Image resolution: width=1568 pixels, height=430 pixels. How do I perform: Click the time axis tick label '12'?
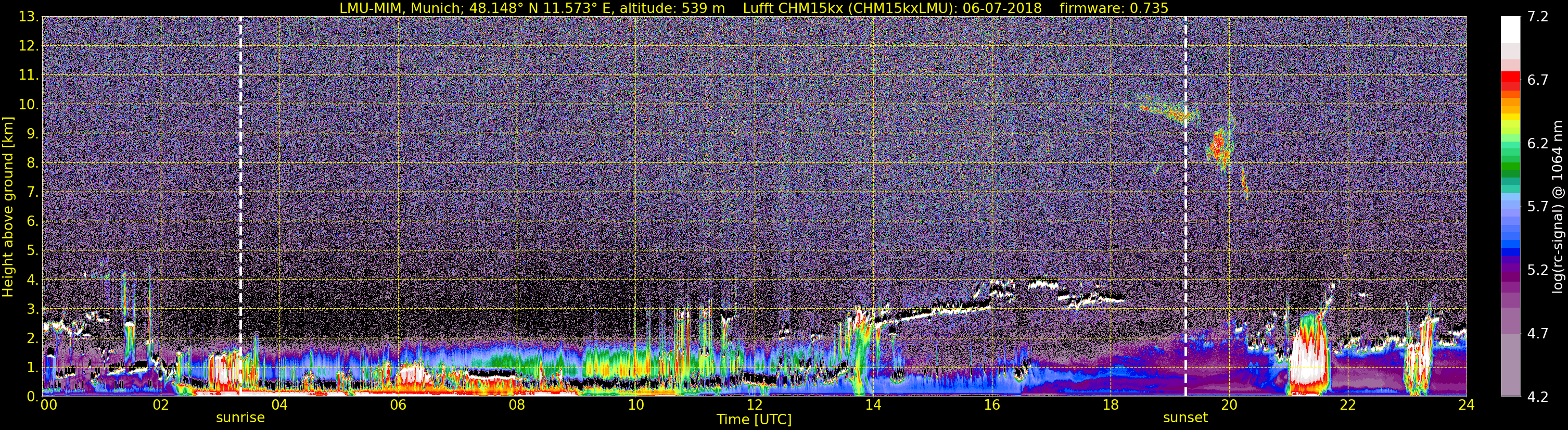[754, 405]
